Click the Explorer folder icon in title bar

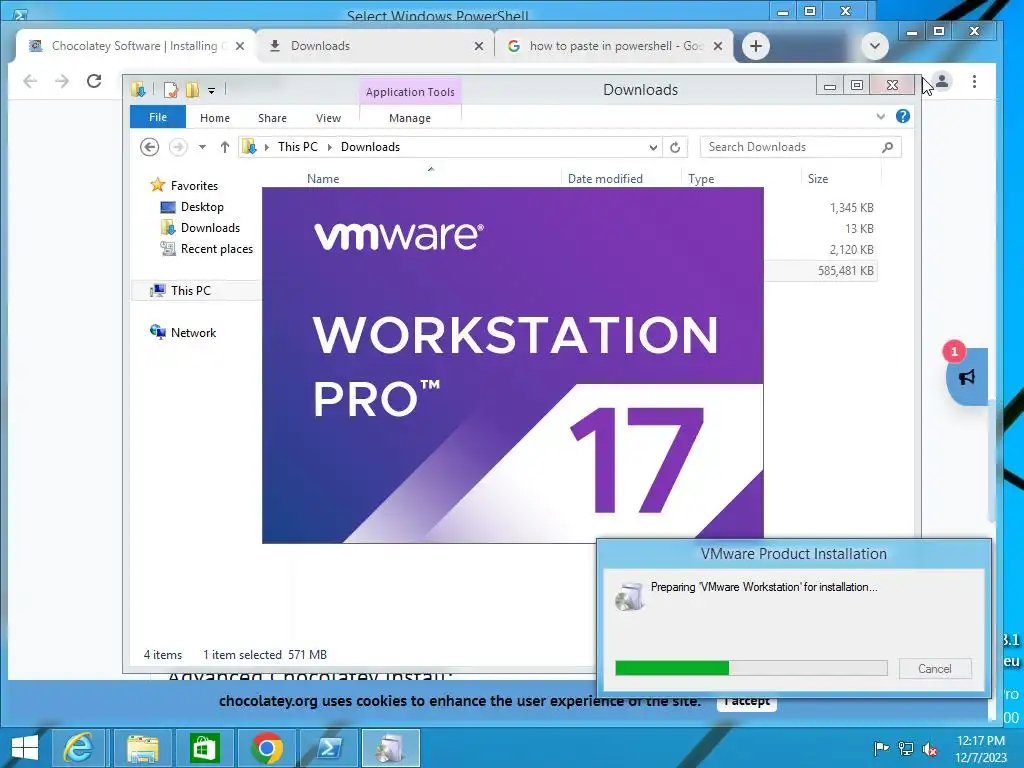[138, 89]
